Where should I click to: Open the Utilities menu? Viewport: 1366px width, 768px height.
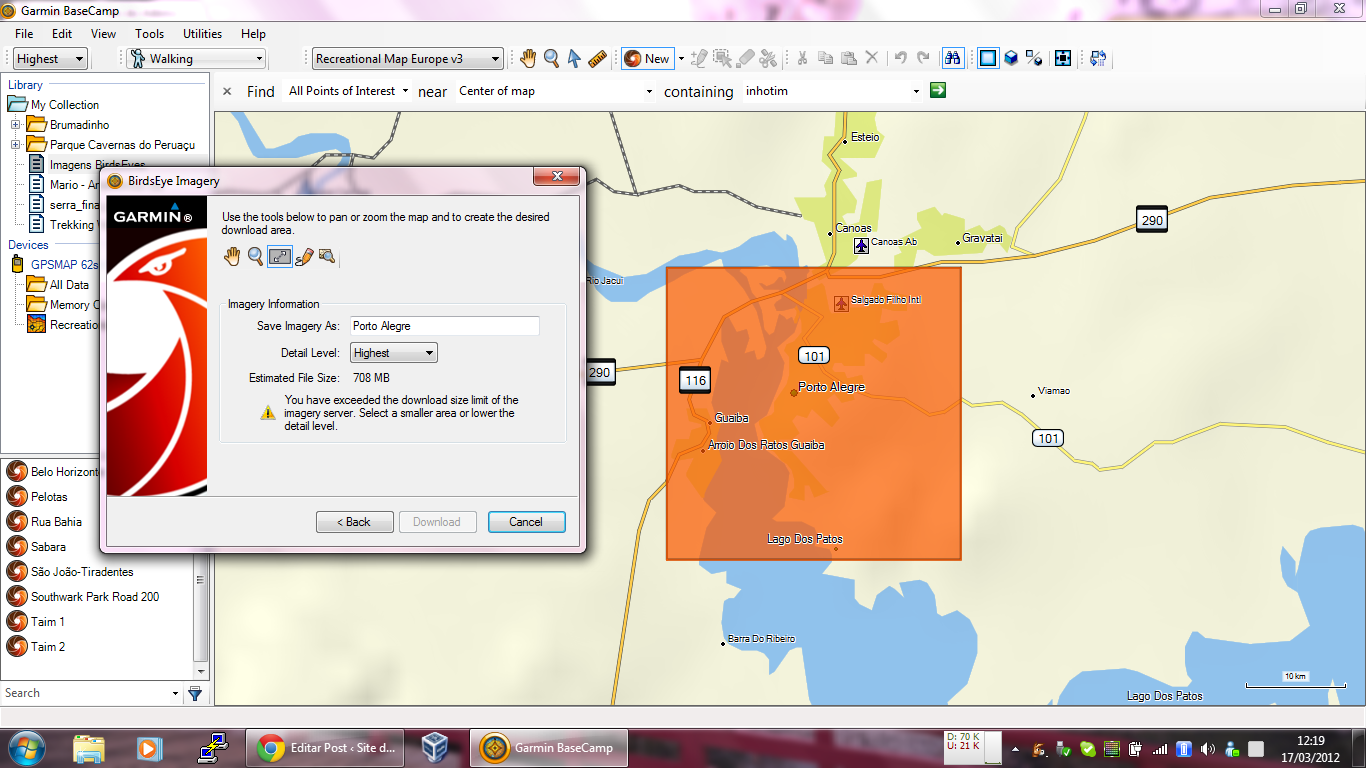202,34
